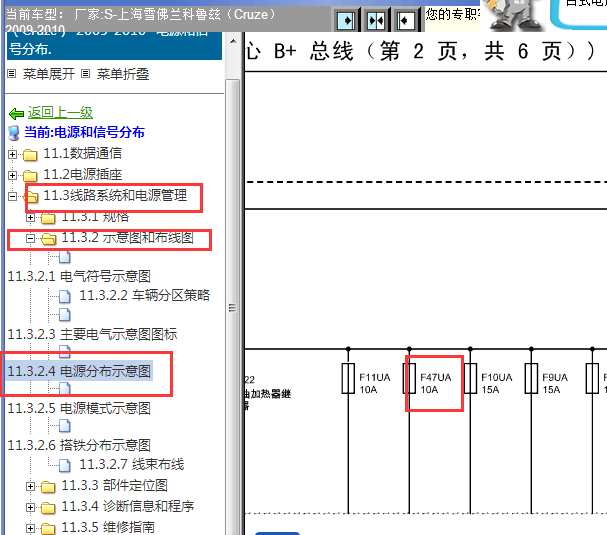Expand the 11.3.1 规格 node
Image resolution: width=607 pixels, height=535 pixels.
click(30, 218)
